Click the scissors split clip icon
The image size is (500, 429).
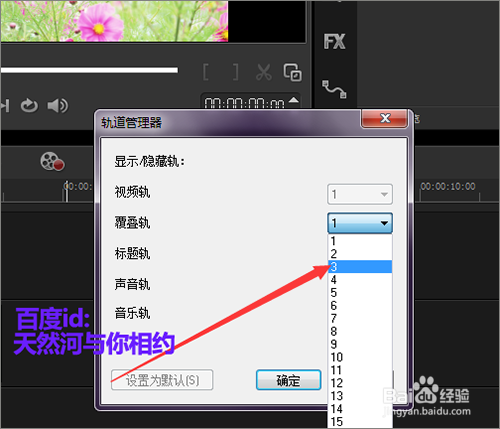[x=264, y=72]
